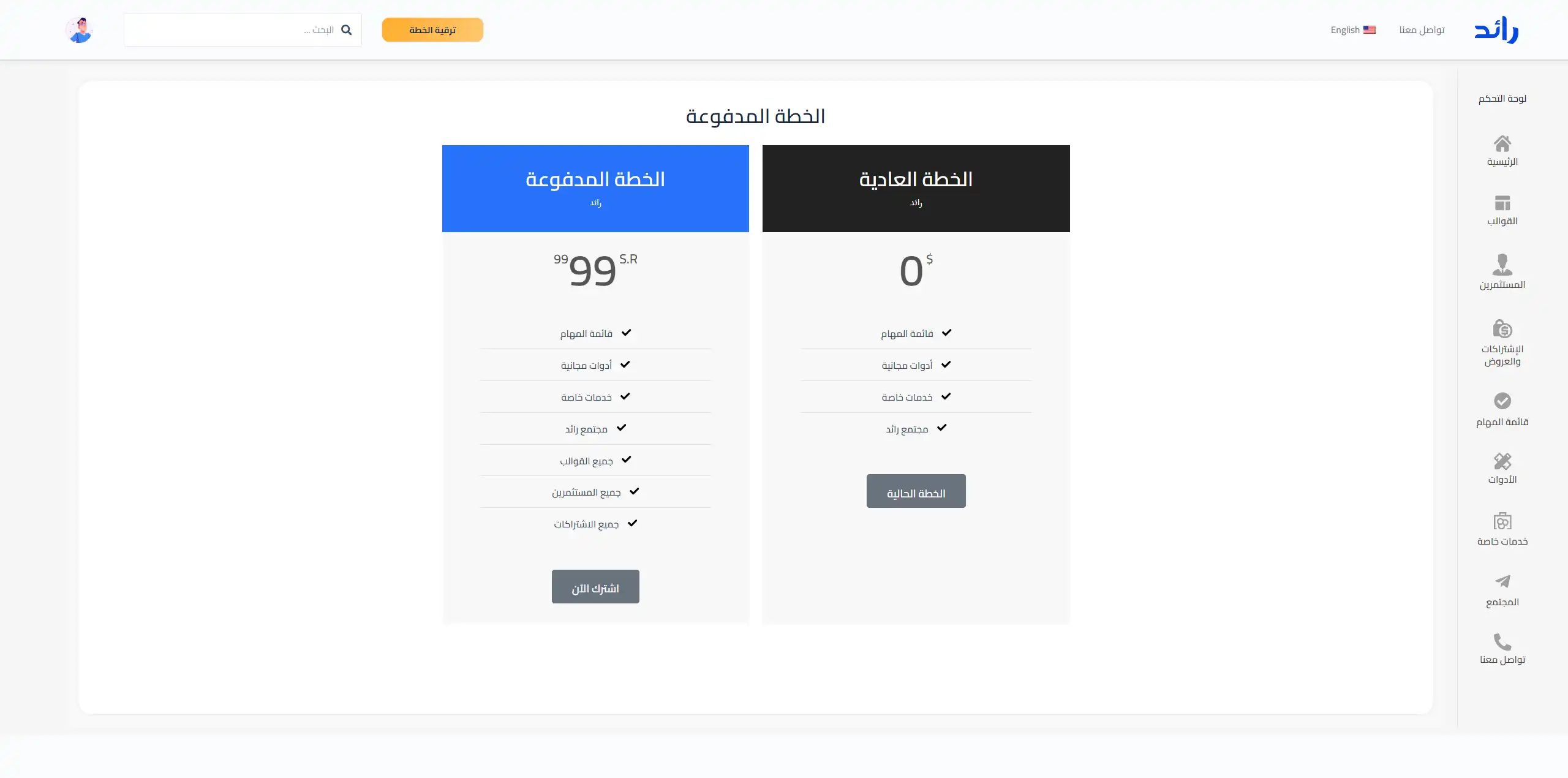Open the community paper plane icon
Viewport: 1568px width, 778px height.
click(1502, 581)
